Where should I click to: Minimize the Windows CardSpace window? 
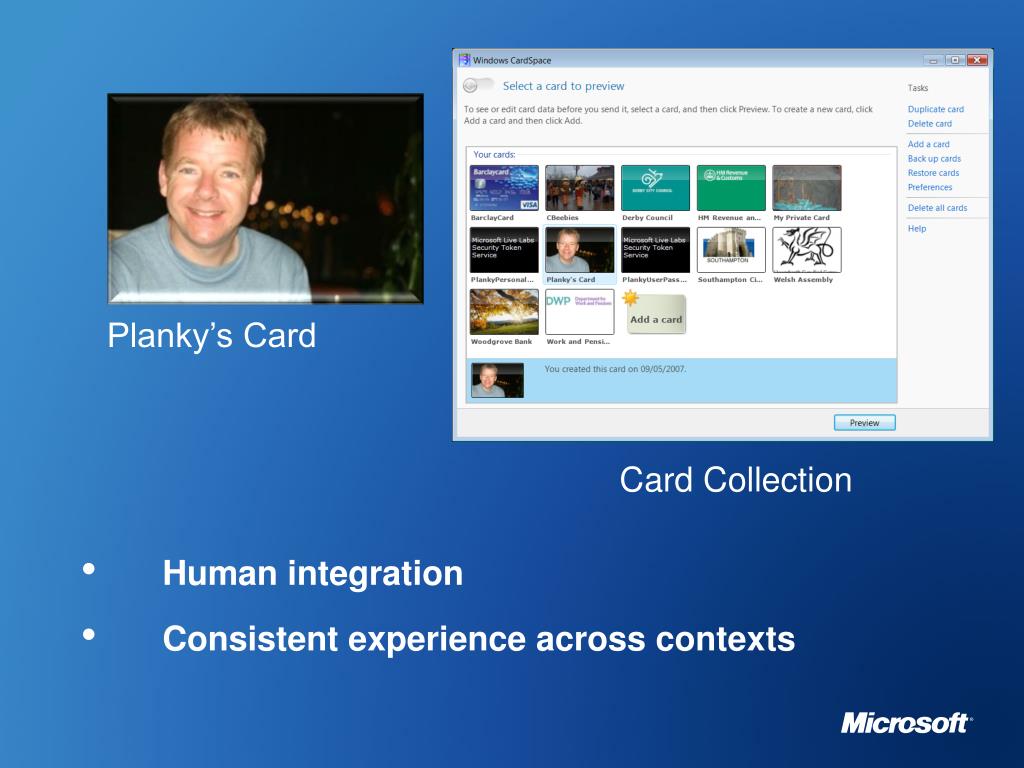click(x=933, y=60)
